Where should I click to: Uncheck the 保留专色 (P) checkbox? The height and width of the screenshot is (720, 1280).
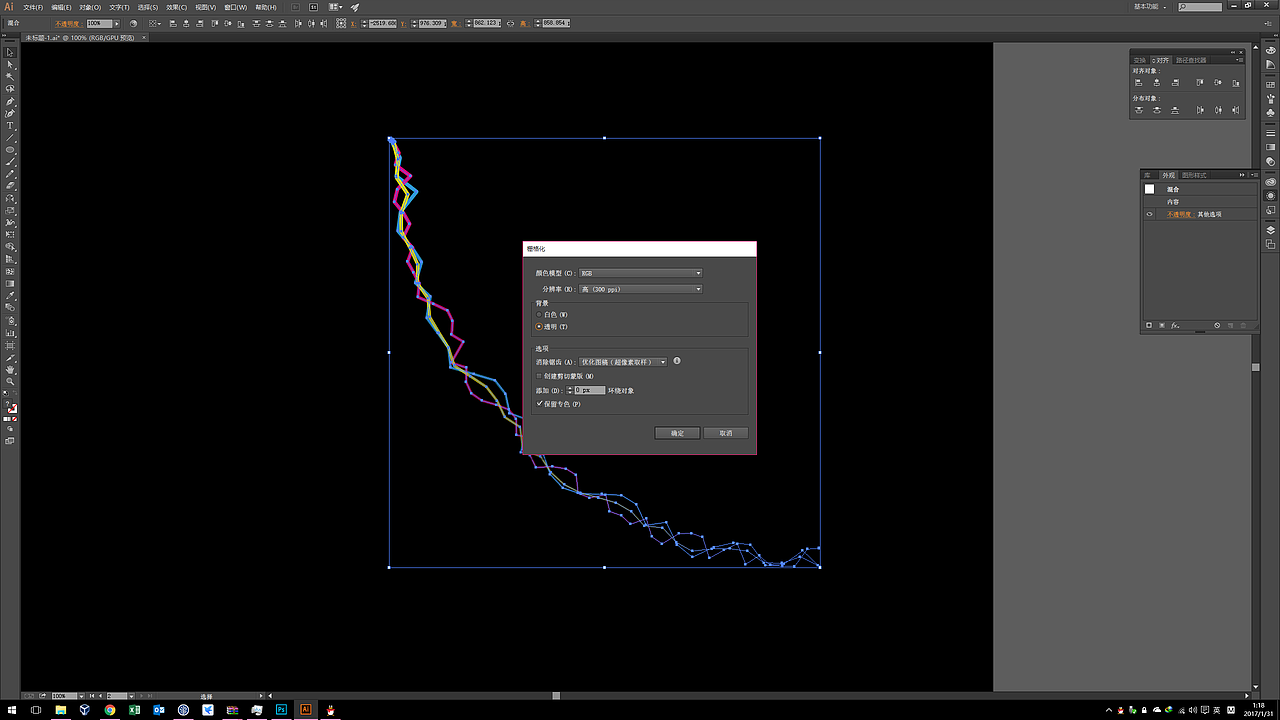539,404
